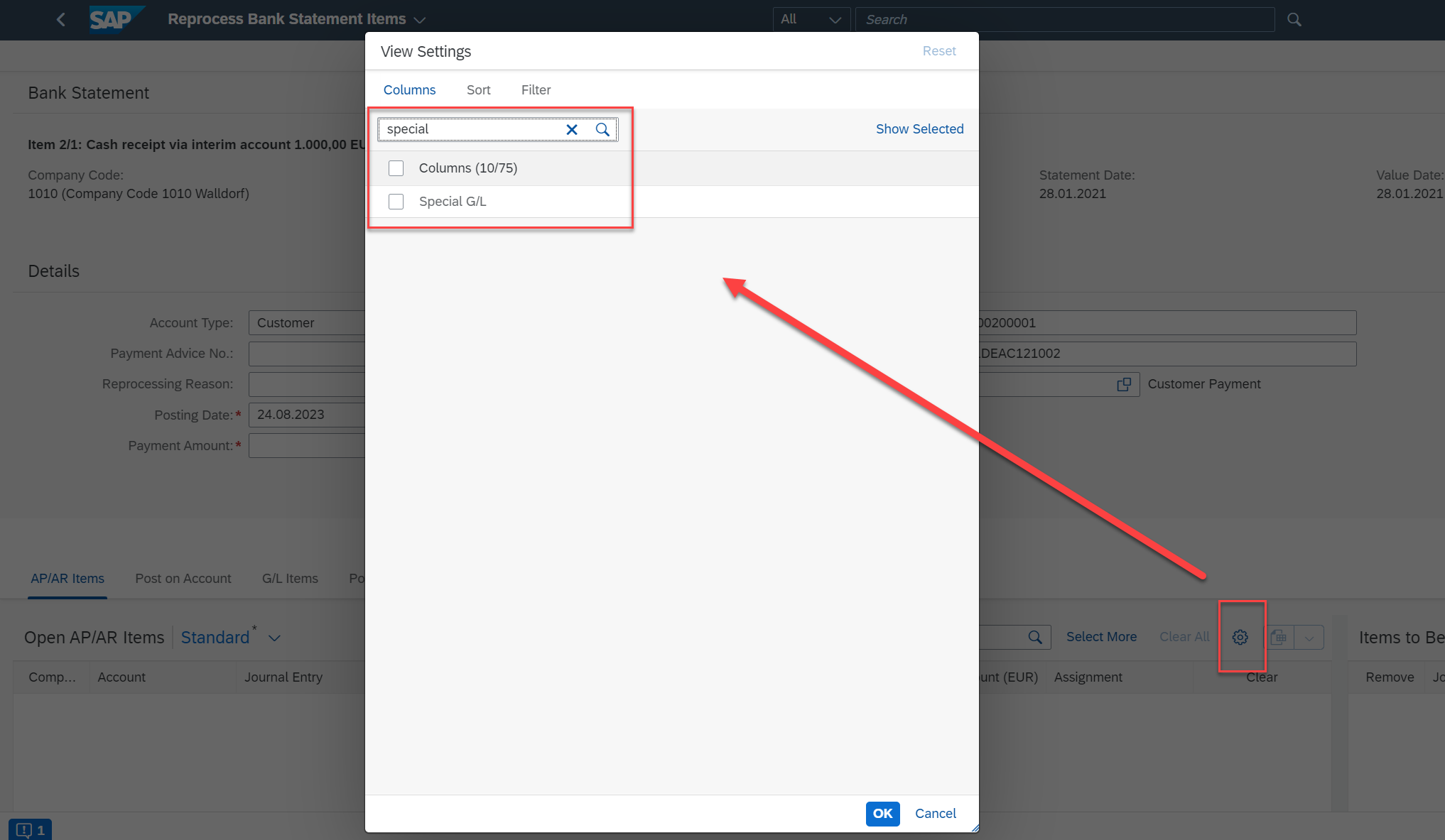Image resolution: width=1445 pixels, height=840 pixels.
Task: Click the Payment Advice No. field
Action: [x=307, y=354]
